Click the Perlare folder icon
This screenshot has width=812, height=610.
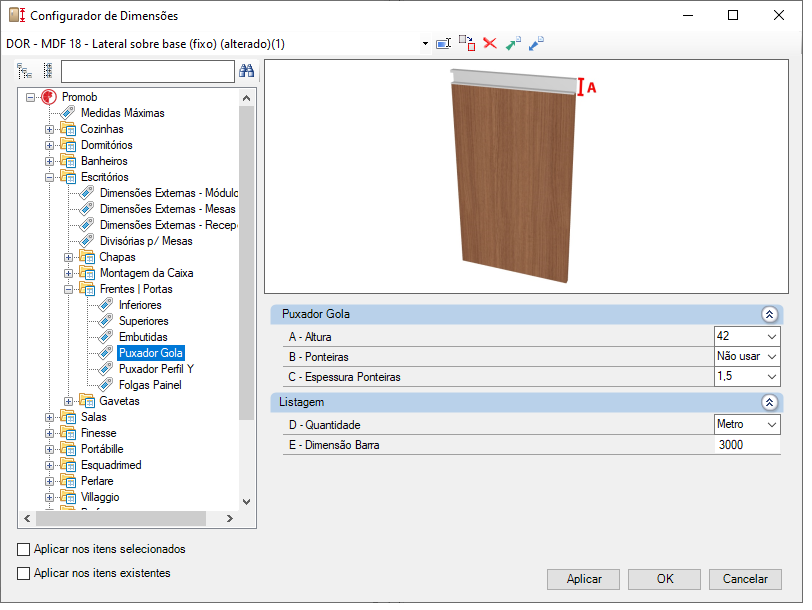click(x=68, y=481)
